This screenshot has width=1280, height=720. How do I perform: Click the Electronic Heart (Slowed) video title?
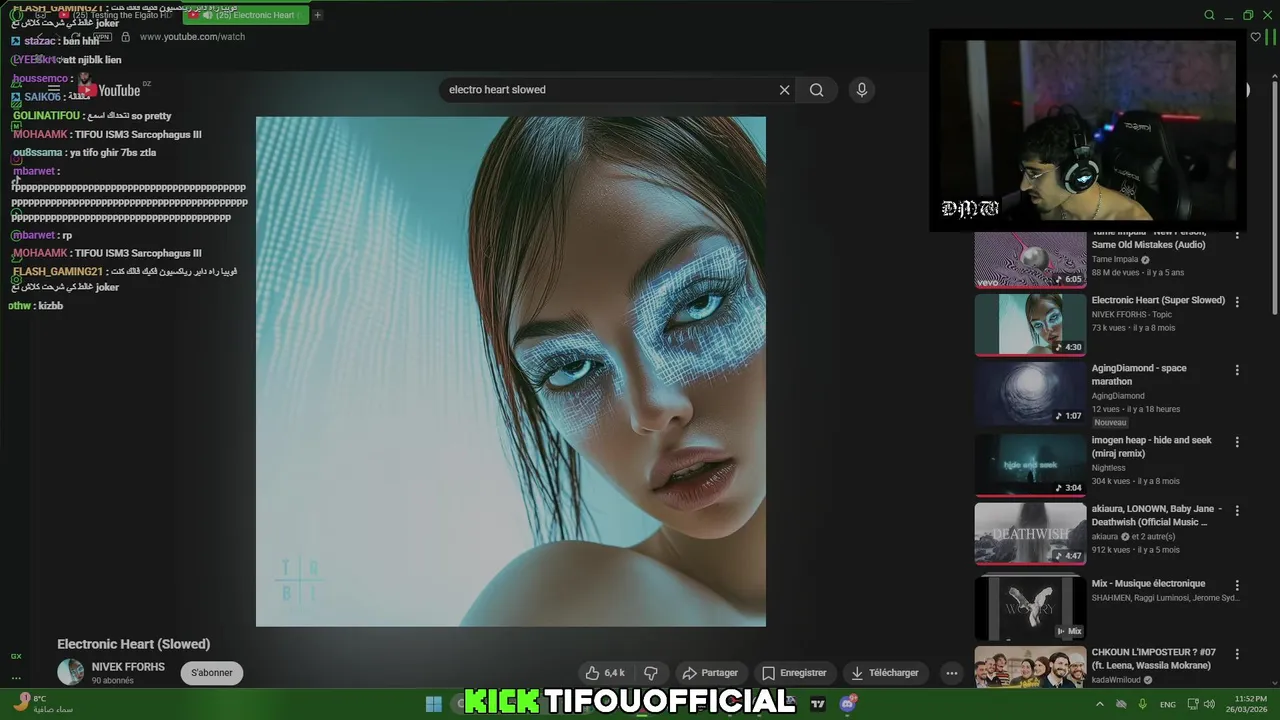133,645
